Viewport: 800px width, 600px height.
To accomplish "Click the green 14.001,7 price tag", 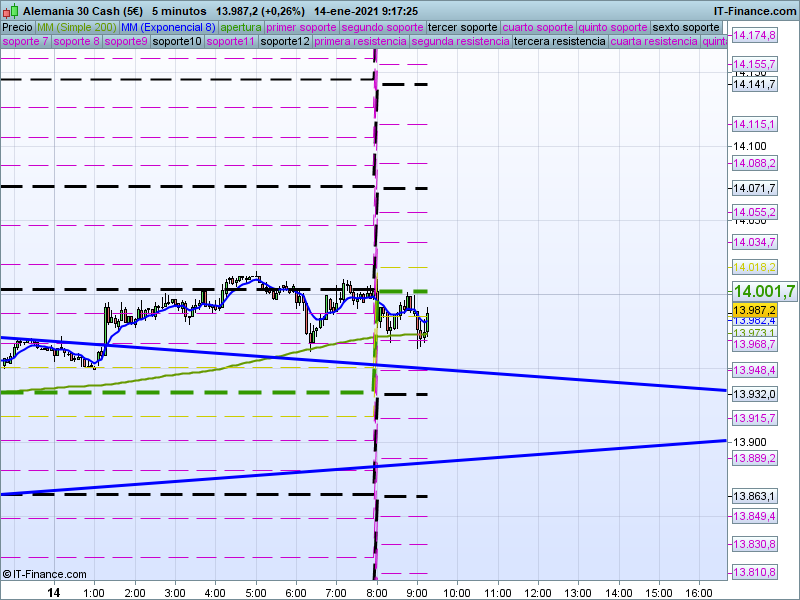I will (x=763, y=291).
